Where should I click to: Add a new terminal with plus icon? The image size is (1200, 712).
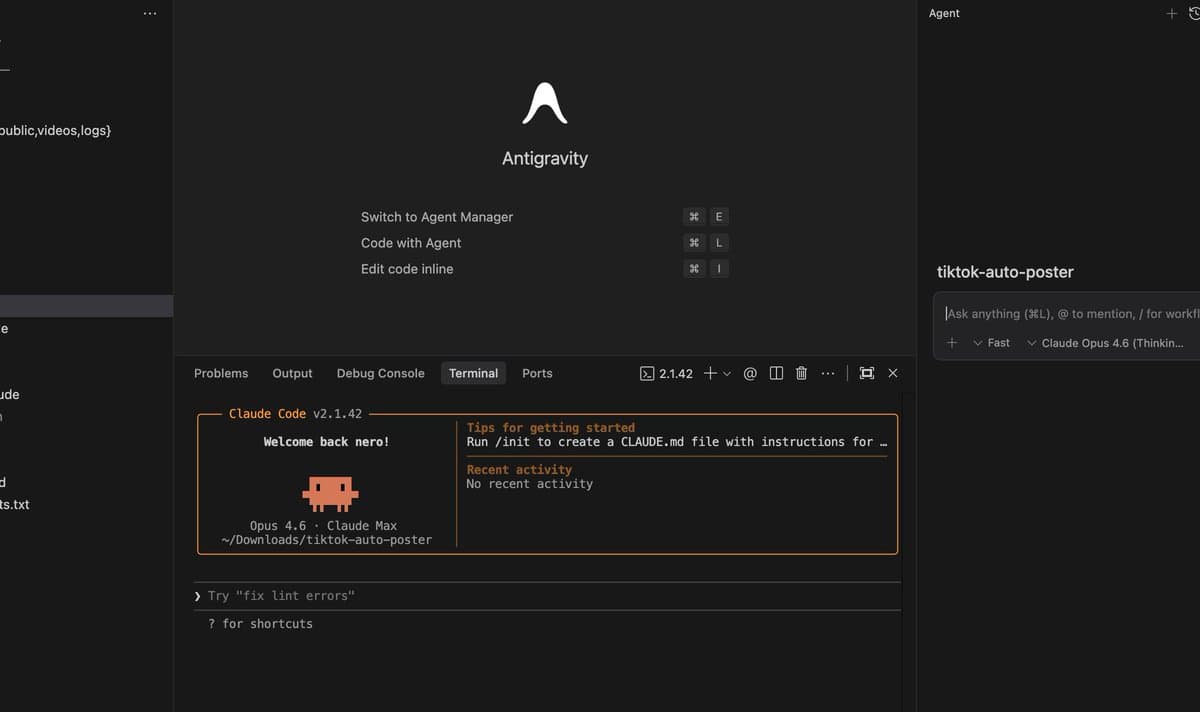(x=710, y=373)
